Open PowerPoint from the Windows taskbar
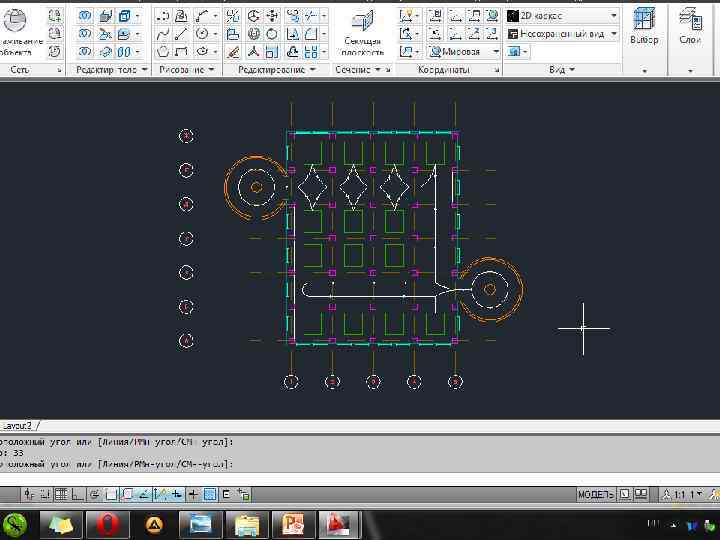The width and height of the screenshot is (720, 540). [x=293, y=524]
